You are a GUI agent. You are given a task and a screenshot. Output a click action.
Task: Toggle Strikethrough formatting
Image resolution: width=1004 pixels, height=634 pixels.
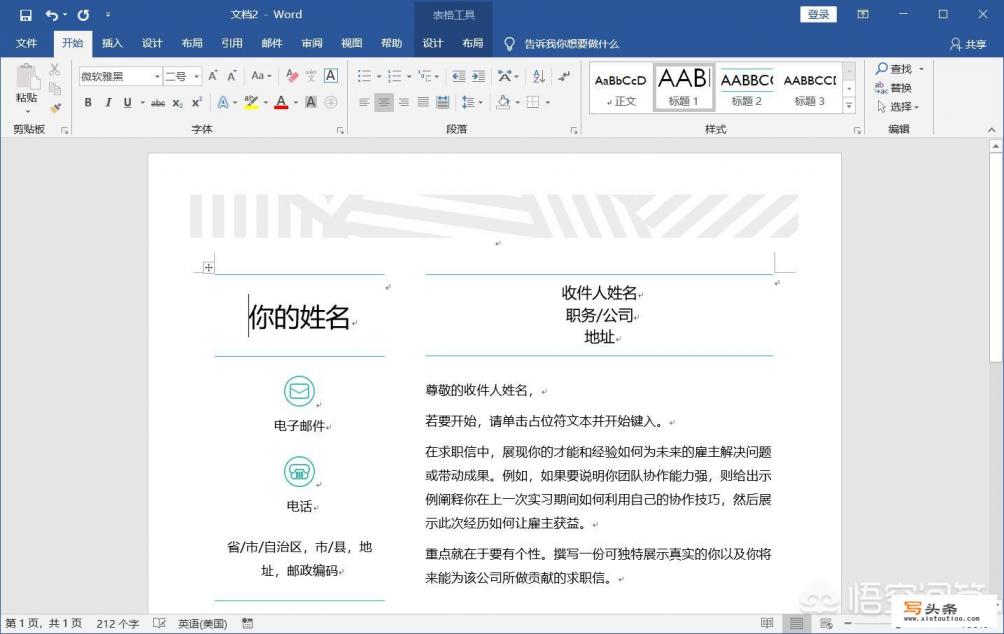[x=158, y=102]
